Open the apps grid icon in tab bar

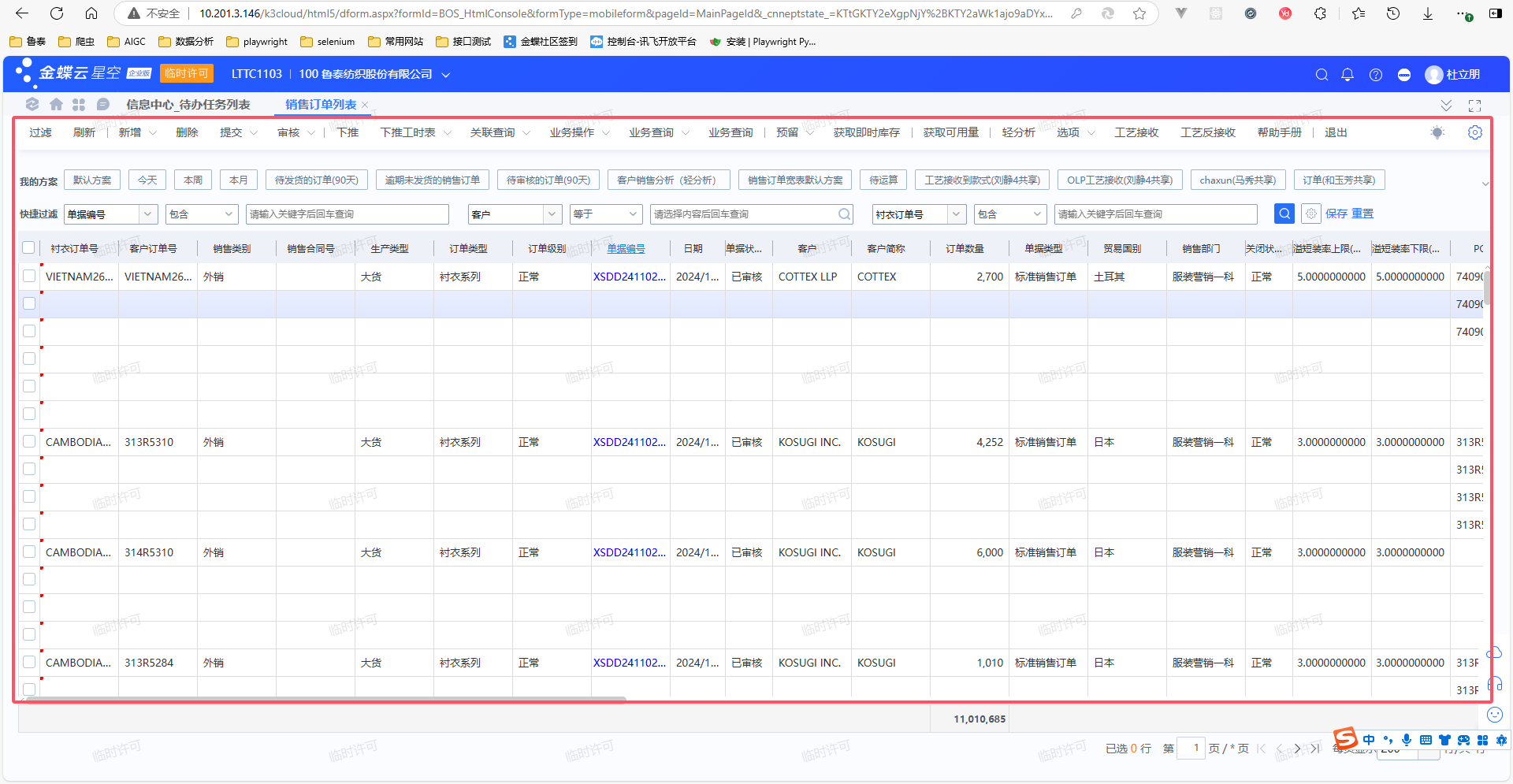point(79,104)
